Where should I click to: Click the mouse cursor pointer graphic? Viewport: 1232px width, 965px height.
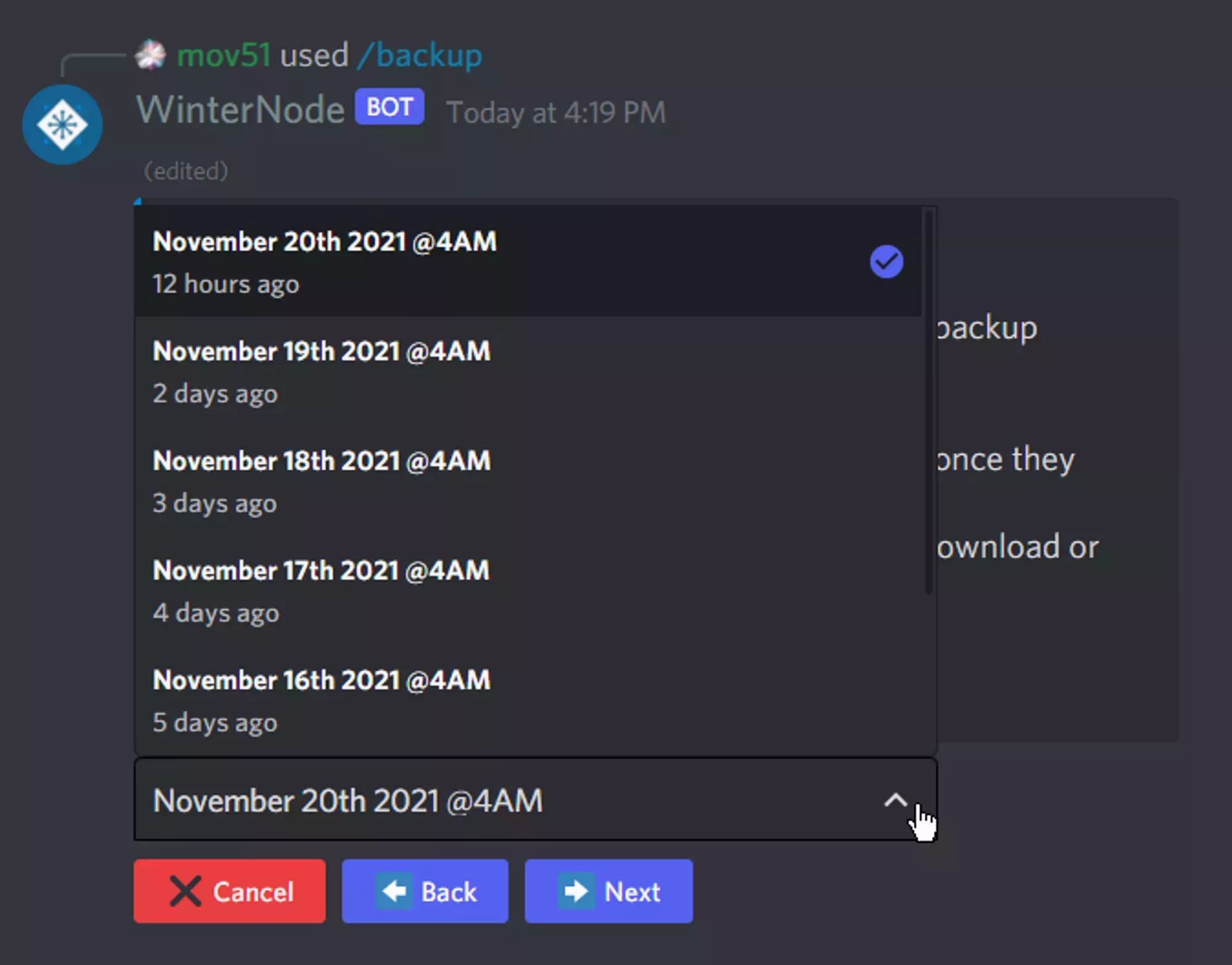tap(922, 819)
